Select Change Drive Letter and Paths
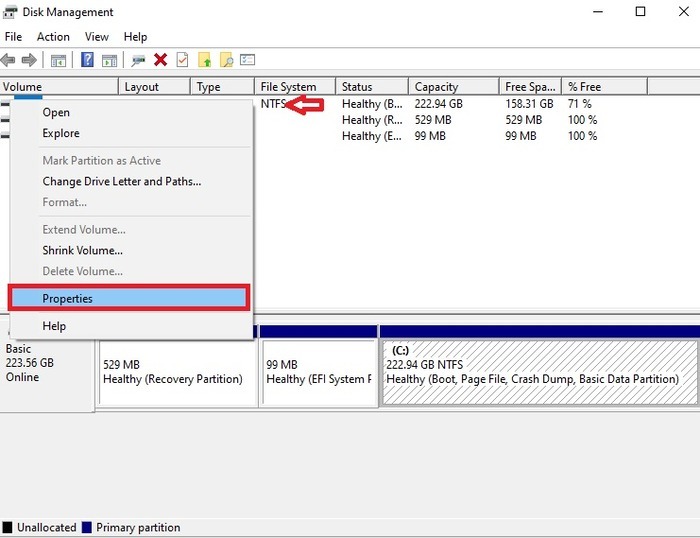The height and width of the screenshot is (538, 700). coord(121,182)
